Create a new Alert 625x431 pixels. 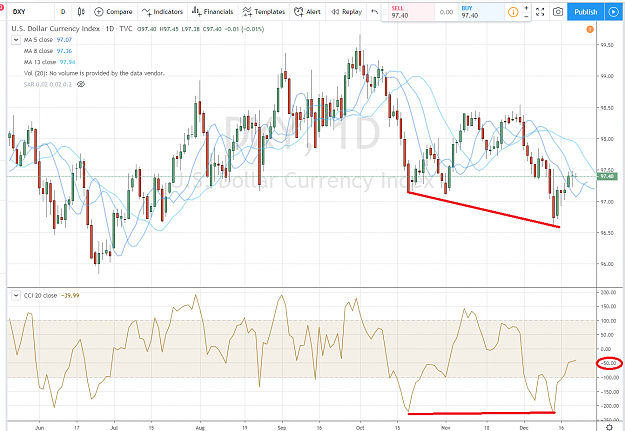(307, 12)
